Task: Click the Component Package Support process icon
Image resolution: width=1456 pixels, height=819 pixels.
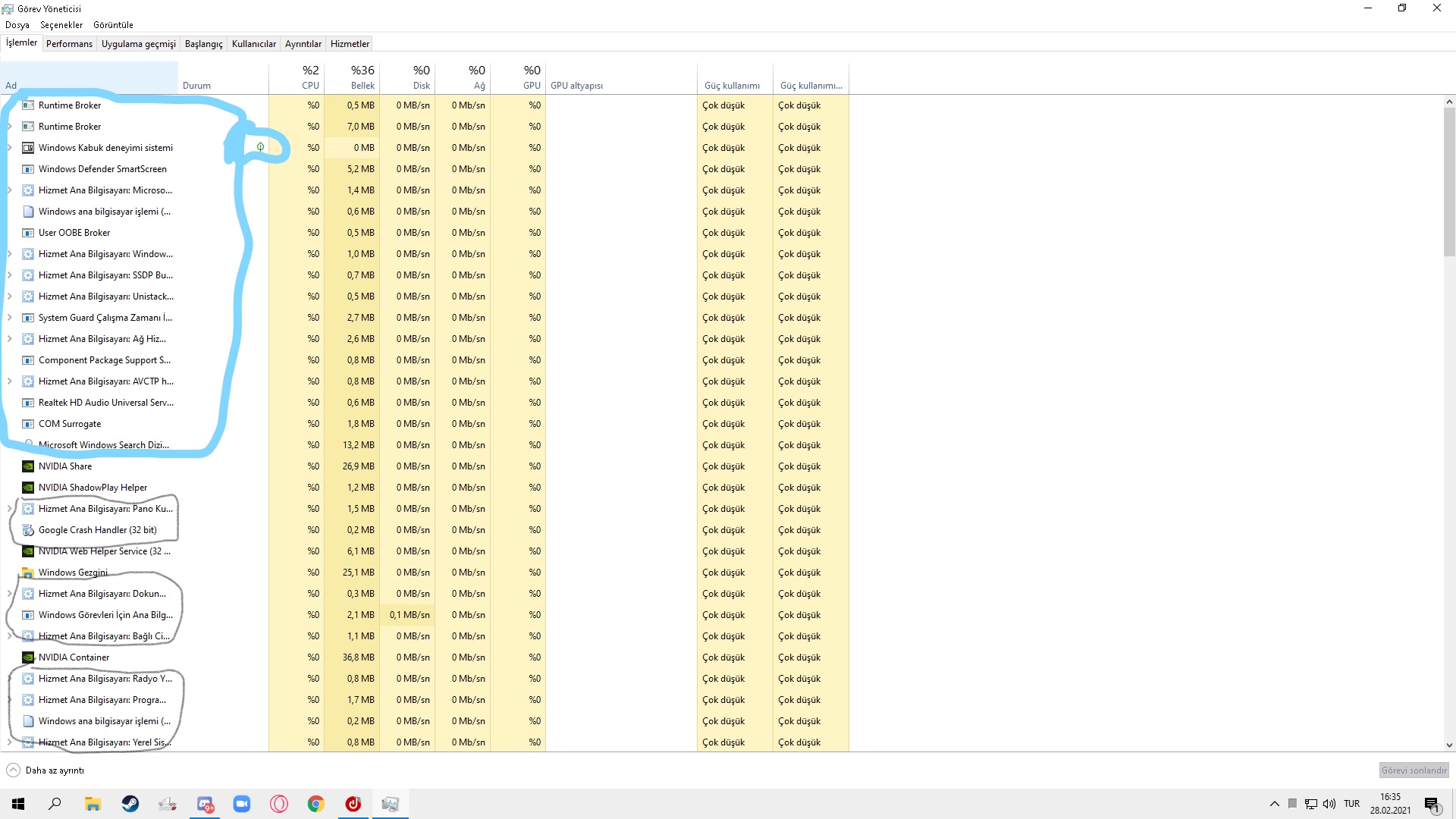Action: click(x=28, y=360)
